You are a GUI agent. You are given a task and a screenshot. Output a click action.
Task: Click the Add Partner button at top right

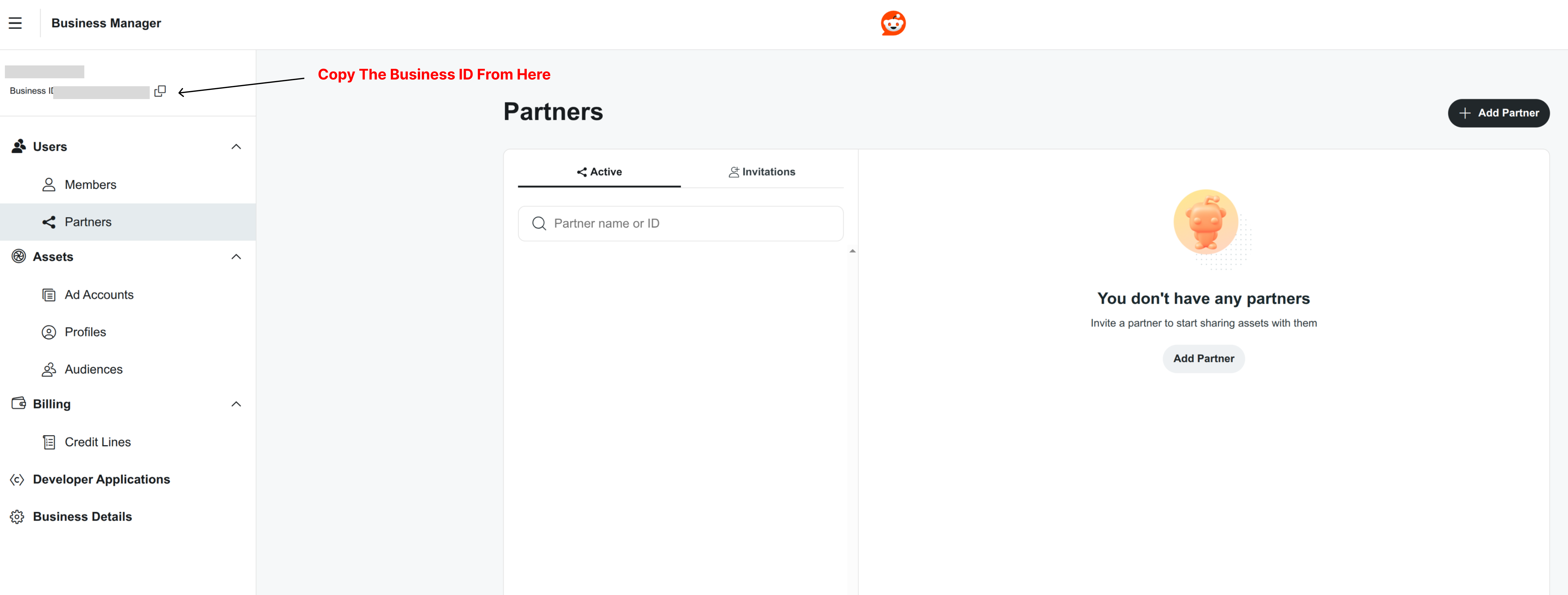tap(1499, 113)
